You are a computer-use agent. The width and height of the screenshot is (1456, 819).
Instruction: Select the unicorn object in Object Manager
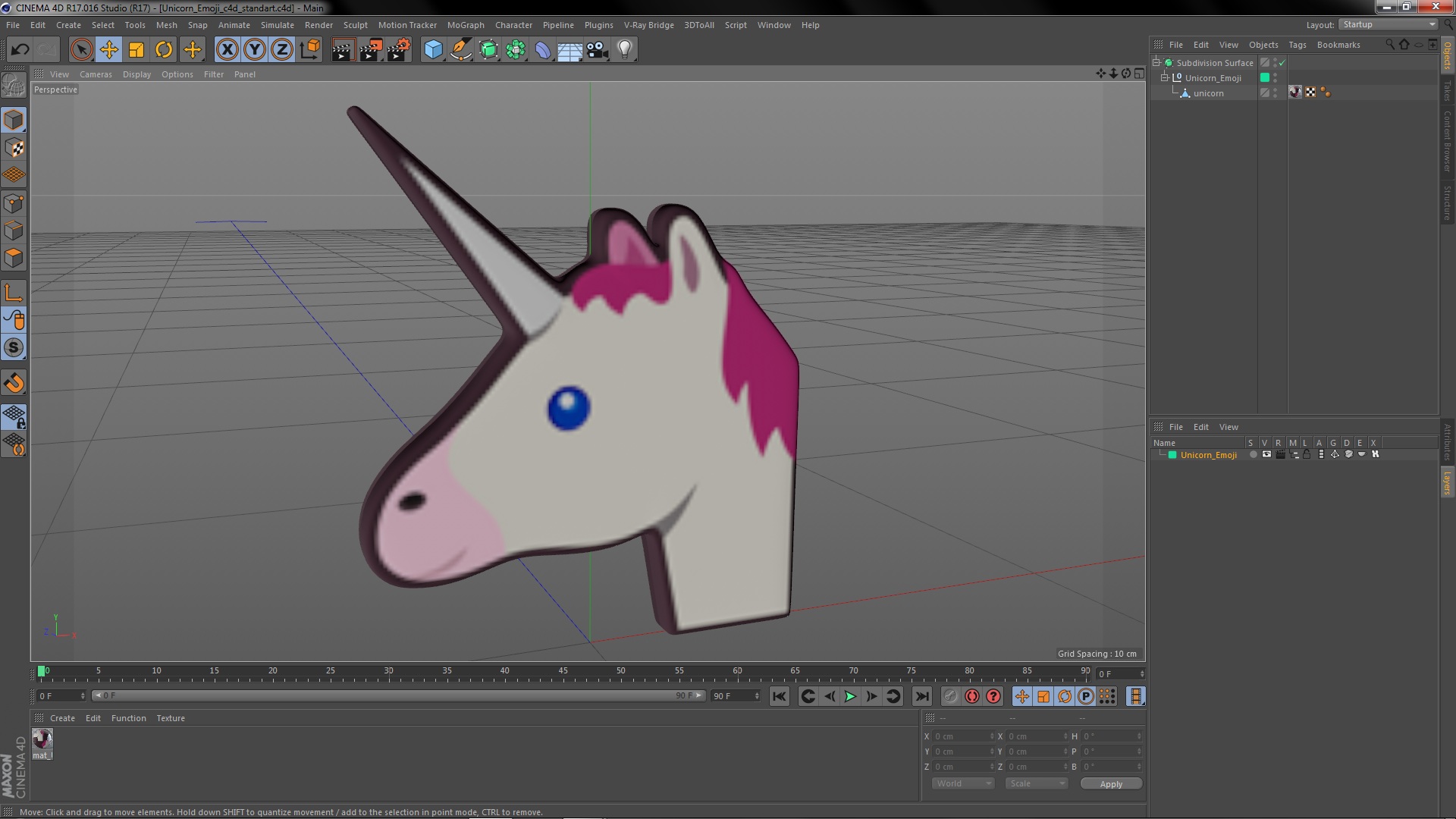click(x=1208, y=93)
